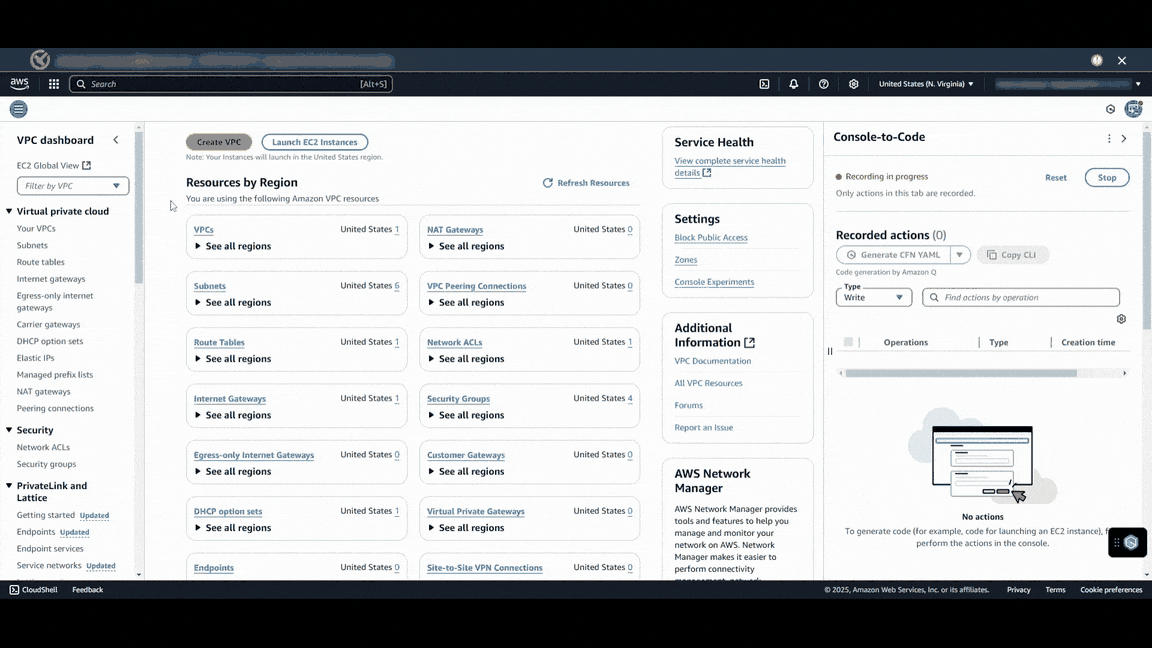Click the Reset link in Console-to-Code
Image resolution: width=1152 pixels, height=648 pixels.
[1055, 177]
